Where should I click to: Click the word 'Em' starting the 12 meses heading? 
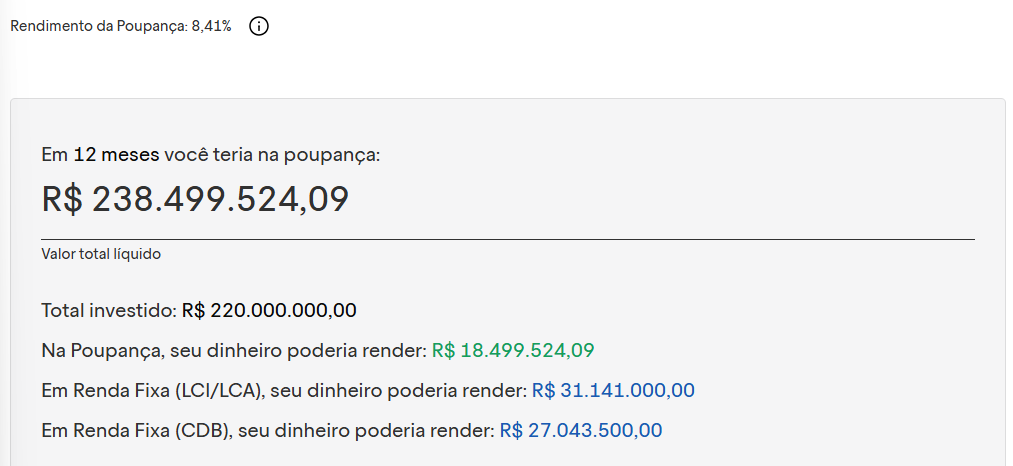coord(54,155)
